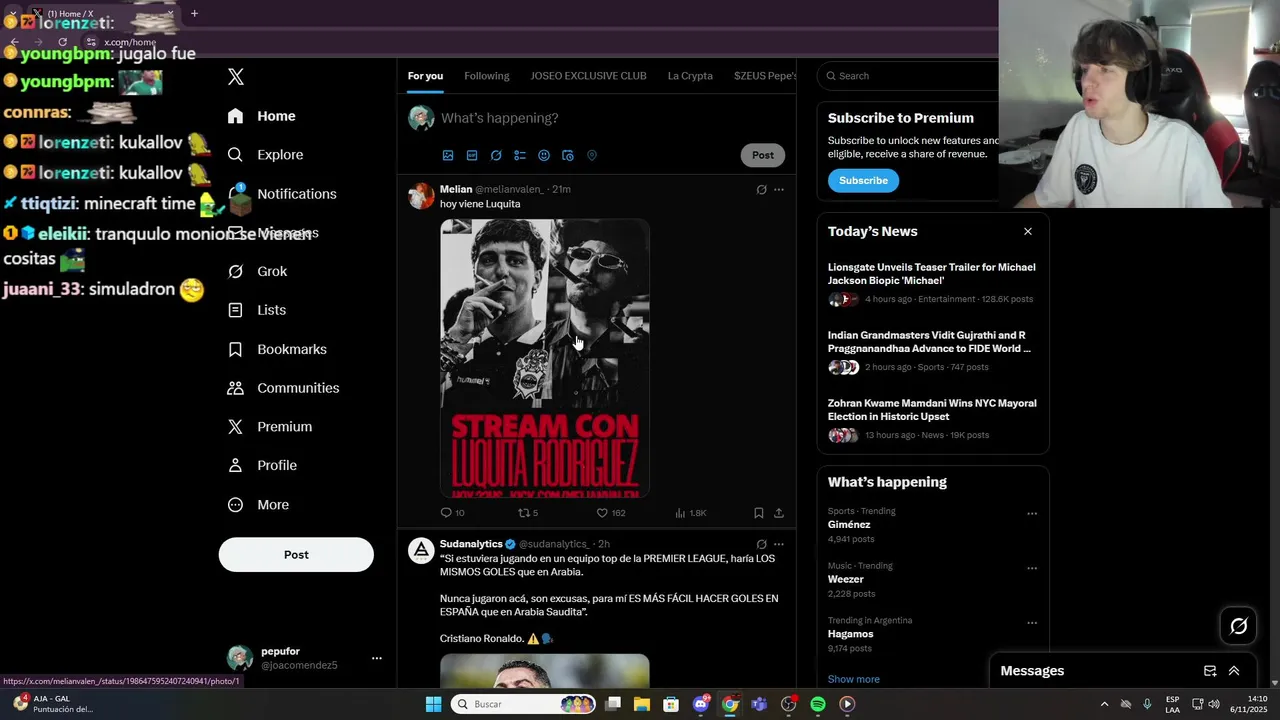Open Michael Jackson biopic news story
This screenshot has width=1280, height=720.
tap(932, 284)
